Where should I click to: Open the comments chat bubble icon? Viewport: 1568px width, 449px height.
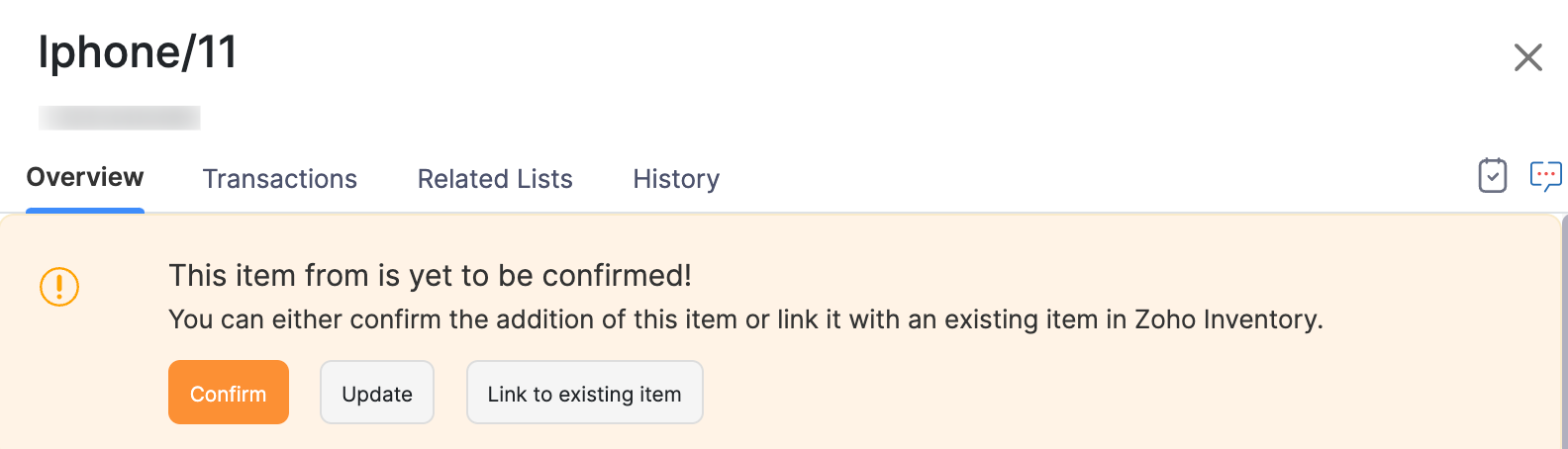tap(1545, 176)
